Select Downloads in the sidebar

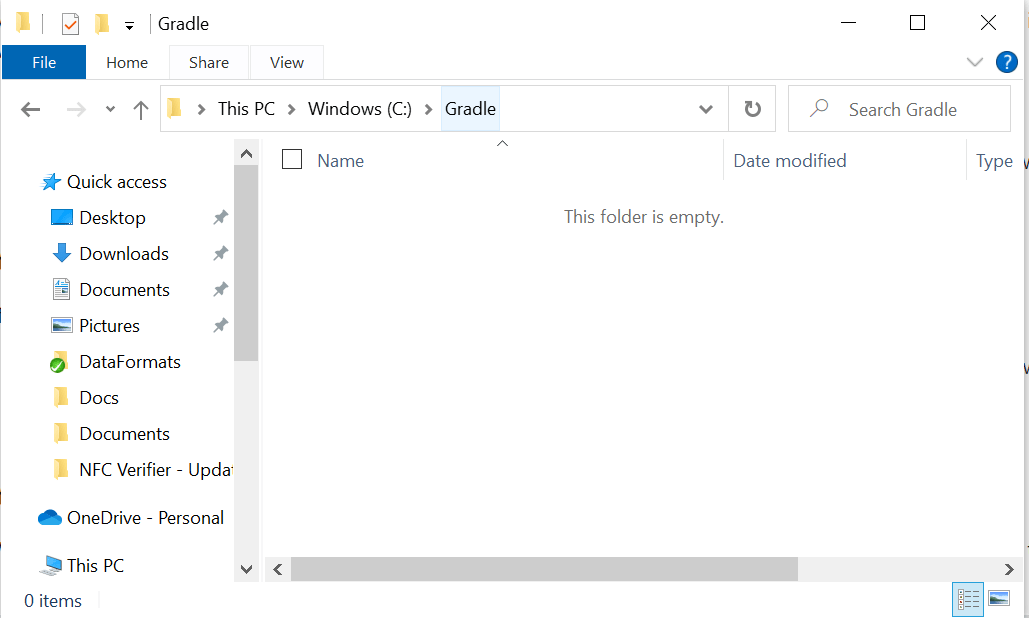[123, 253]
